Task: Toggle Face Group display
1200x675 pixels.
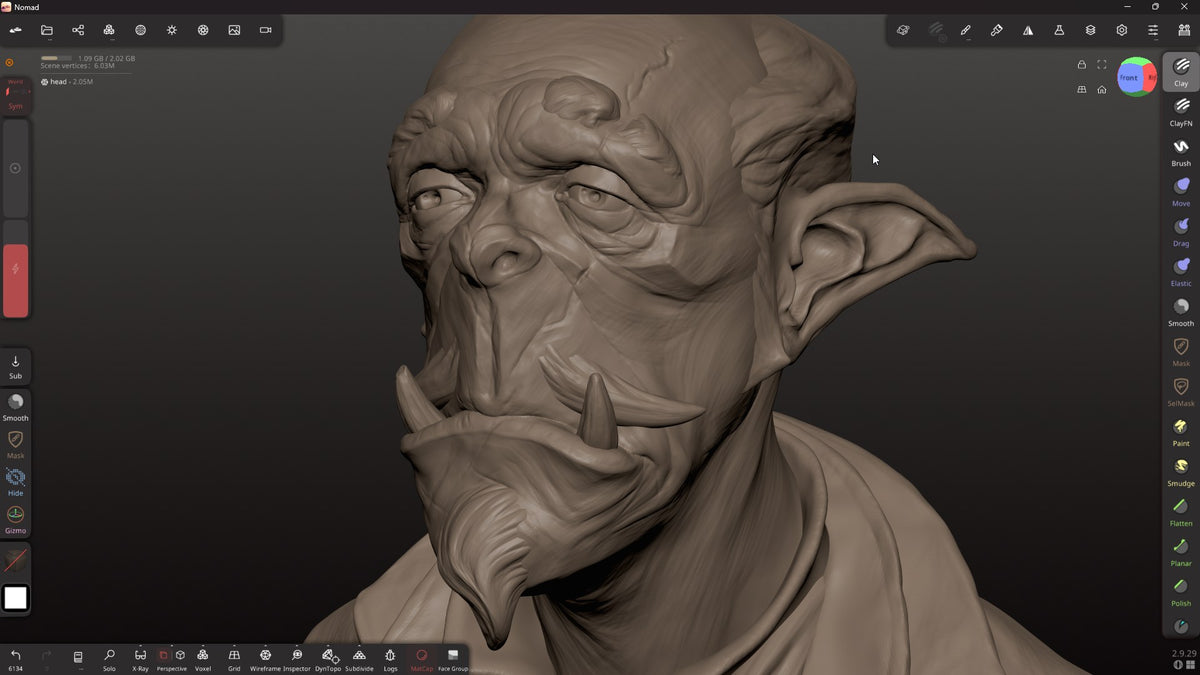Action: 453,659
